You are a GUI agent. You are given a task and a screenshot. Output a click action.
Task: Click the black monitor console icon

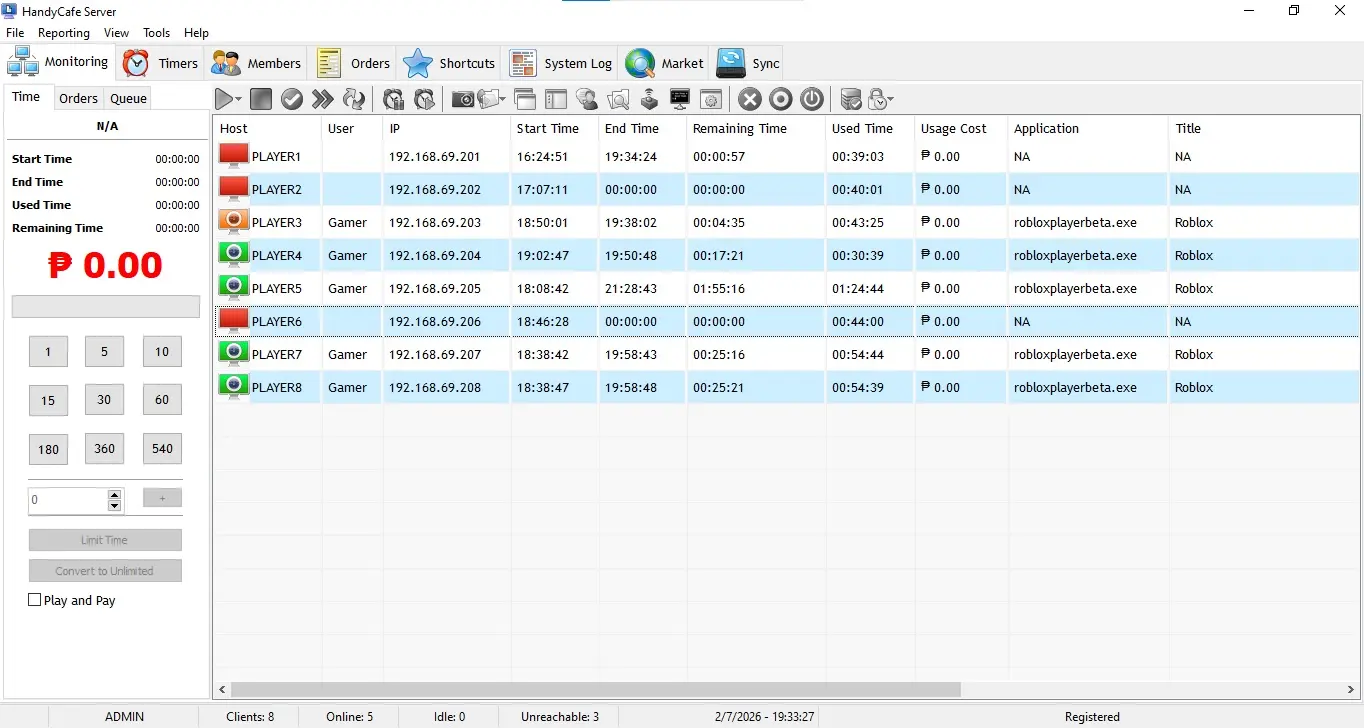(x=680, y=99)
